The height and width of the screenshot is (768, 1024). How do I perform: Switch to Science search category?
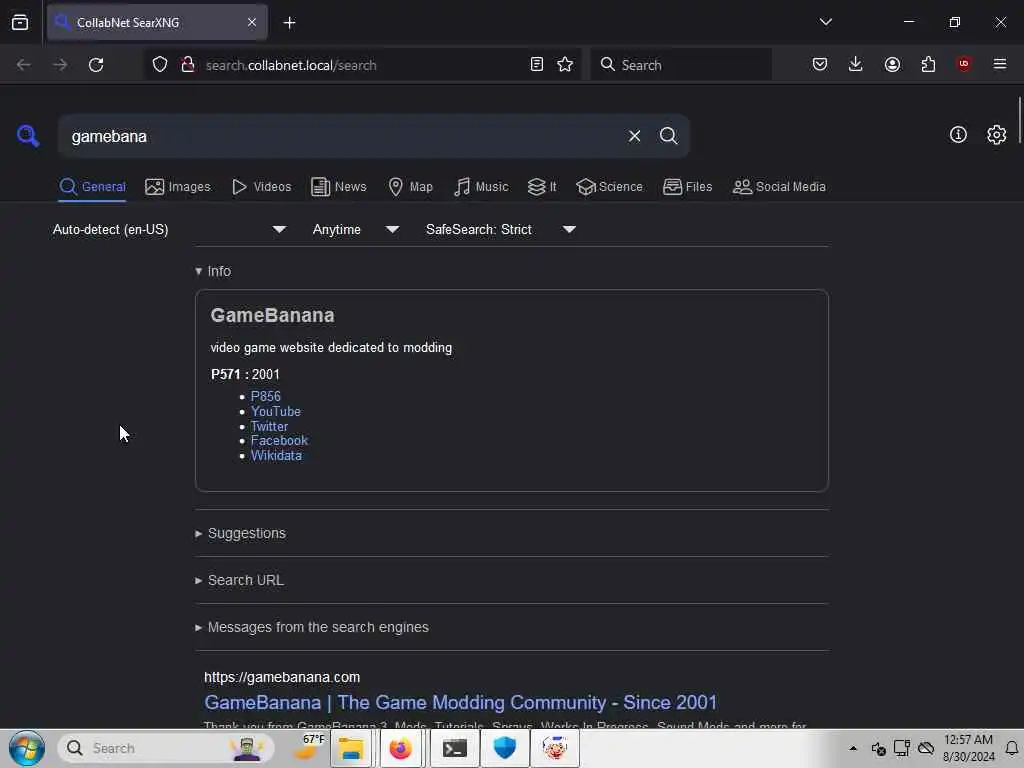tap(610, 187)
